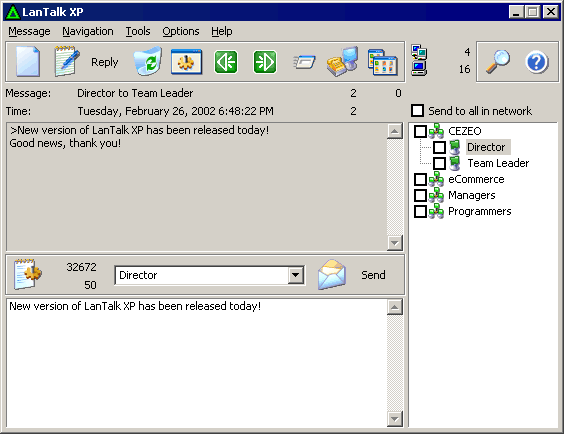Open the Navigation menu
Image resolution: width=564 pixels, height=434 pixels.
88,31
